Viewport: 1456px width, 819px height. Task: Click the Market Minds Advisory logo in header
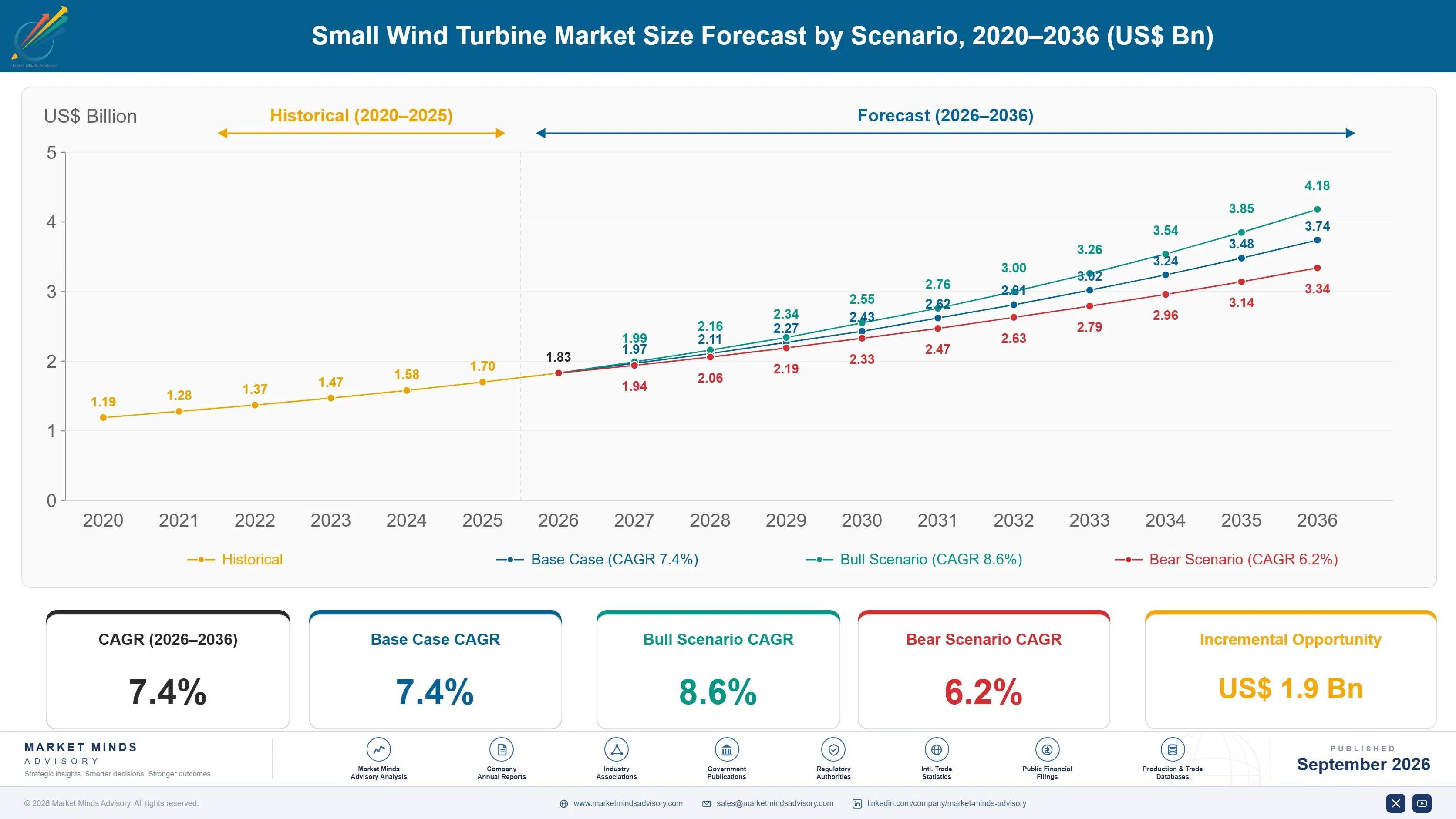(40, 37)
